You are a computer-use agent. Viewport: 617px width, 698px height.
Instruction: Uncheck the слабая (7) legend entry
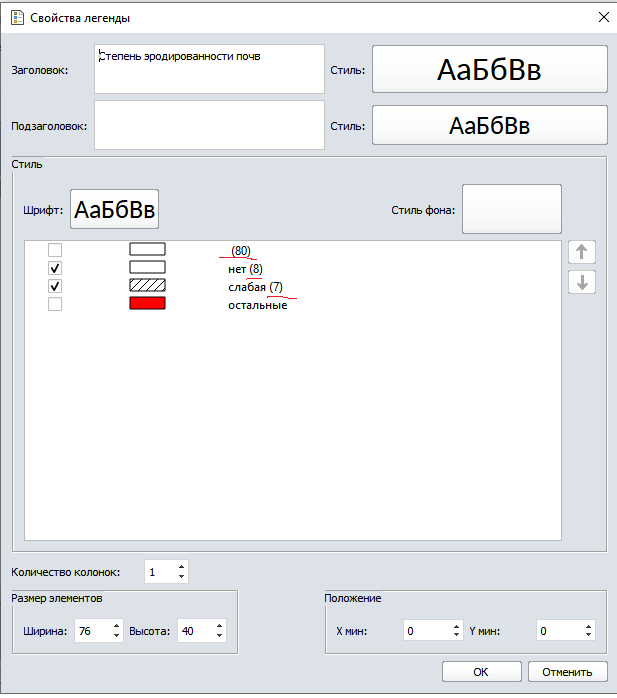pos(56,286)
